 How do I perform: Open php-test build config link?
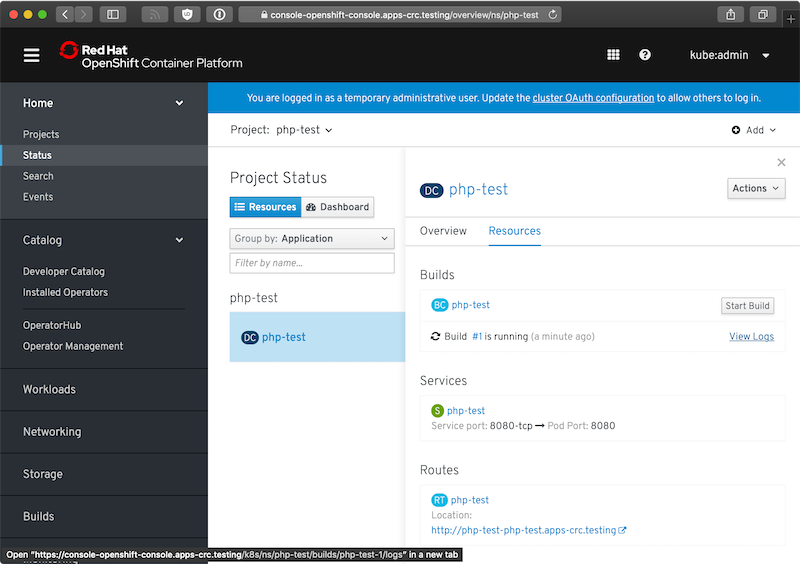pos(470,305)
